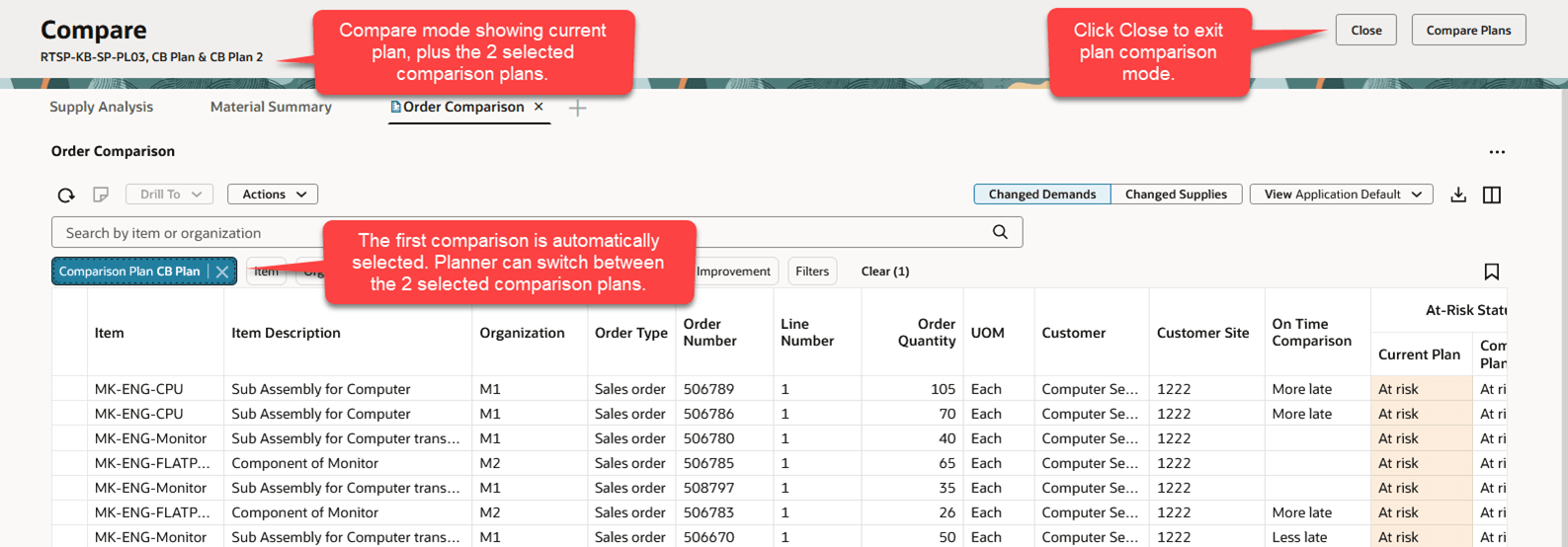Switch to the Material Summary tab
This screenshot has height=547, width=1568.
(x=271, y=107)
